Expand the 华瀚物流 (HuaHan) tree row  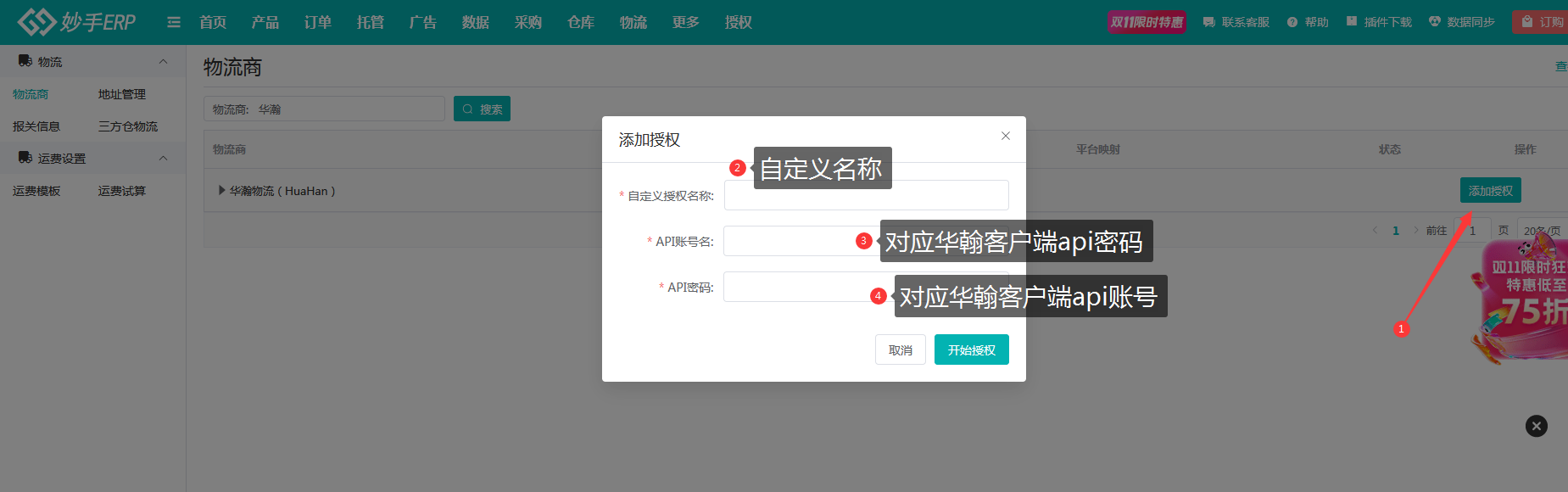tap(222, 191)
